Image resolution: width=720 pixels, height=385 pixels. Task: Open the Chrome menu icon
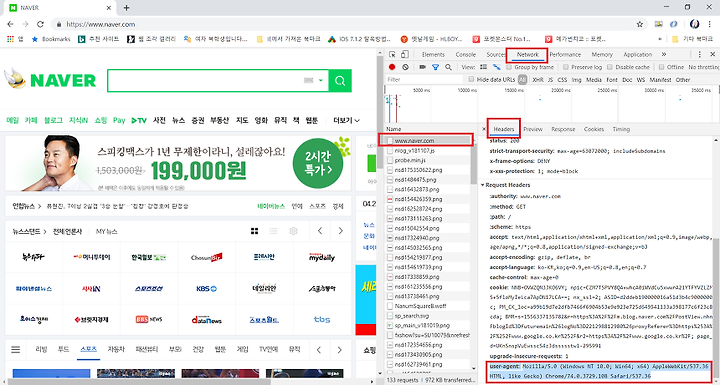(711, 24)
